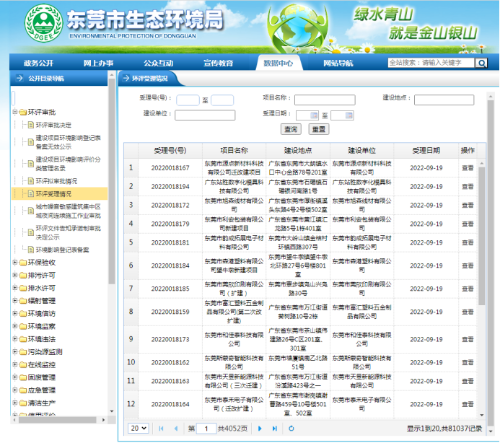Click cell 20220018185 in row 7
500x443 pixels.
170,289
